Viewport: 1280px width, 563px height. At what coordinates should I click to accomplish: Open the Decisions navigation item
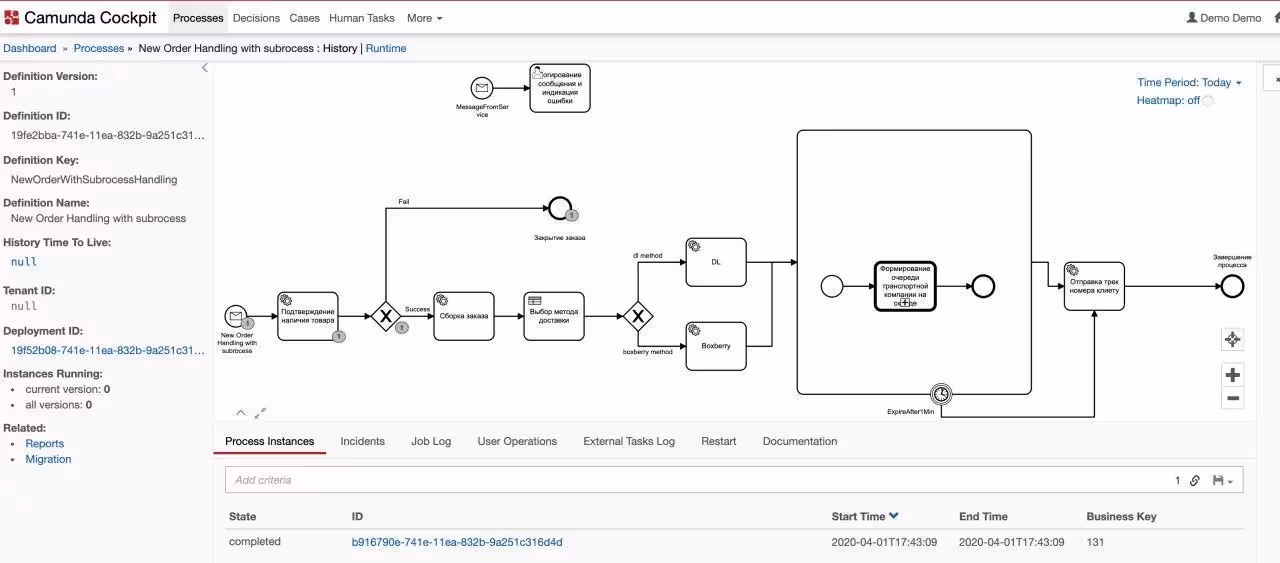click(256, 18)
